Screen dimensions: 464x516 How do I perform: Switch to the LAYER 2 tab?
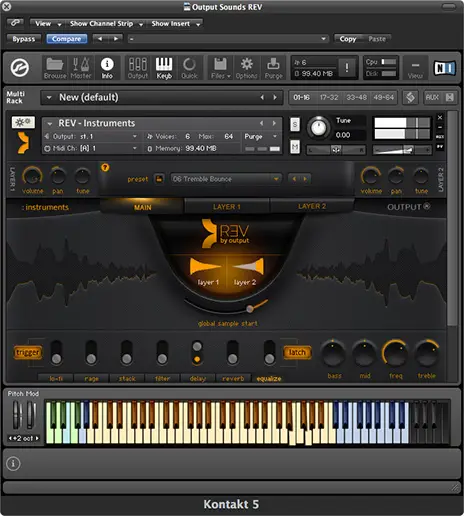312,207
